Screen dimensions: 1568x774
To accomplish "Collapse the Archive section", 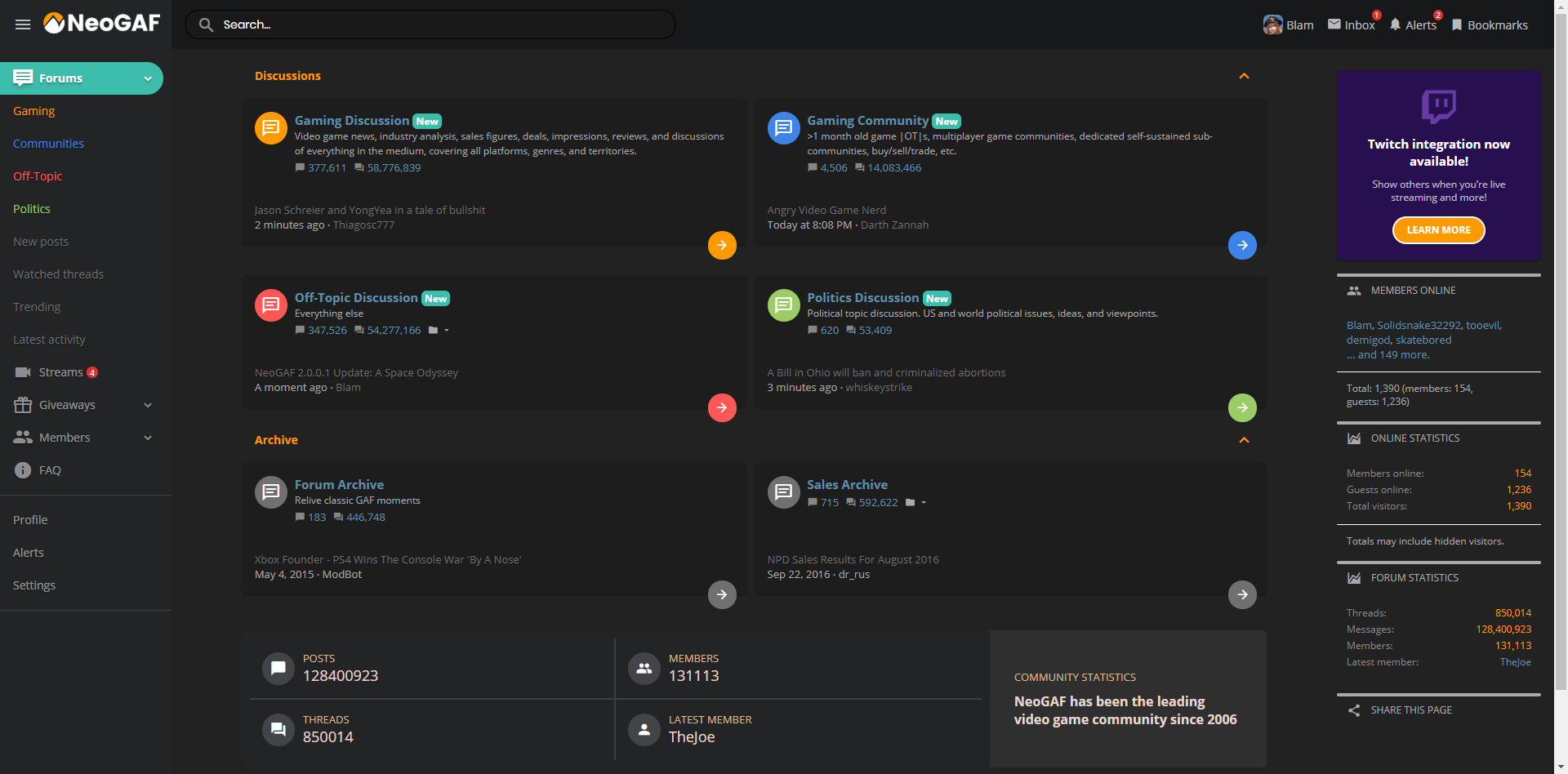I will click(1244, 440).
